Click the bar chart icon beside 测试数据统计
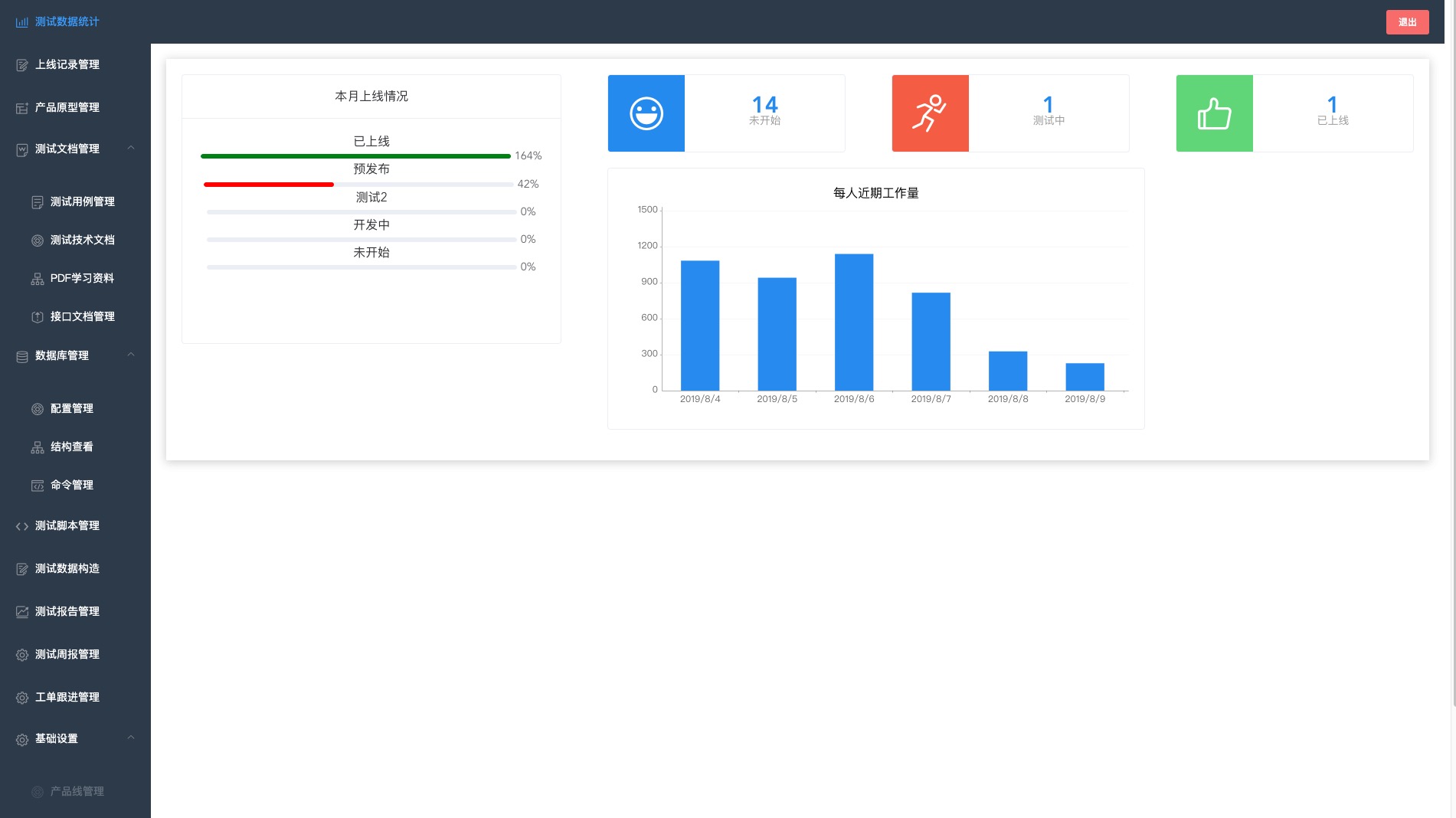Image resolution: width=1456 pixels, height=818 pixels. (x=22, y=22)
